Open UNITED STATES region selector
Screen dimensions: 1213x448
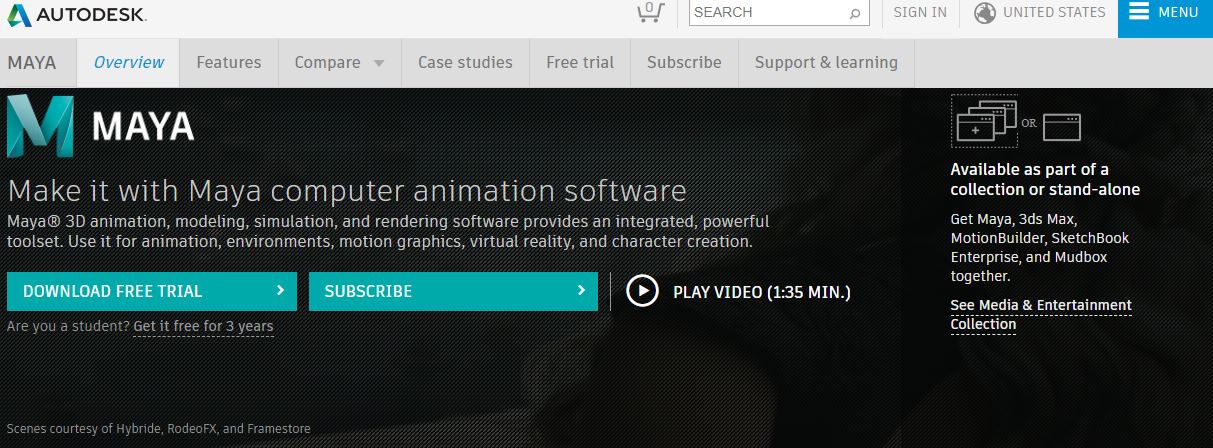pyautogui.click(x=1054, y=13)
